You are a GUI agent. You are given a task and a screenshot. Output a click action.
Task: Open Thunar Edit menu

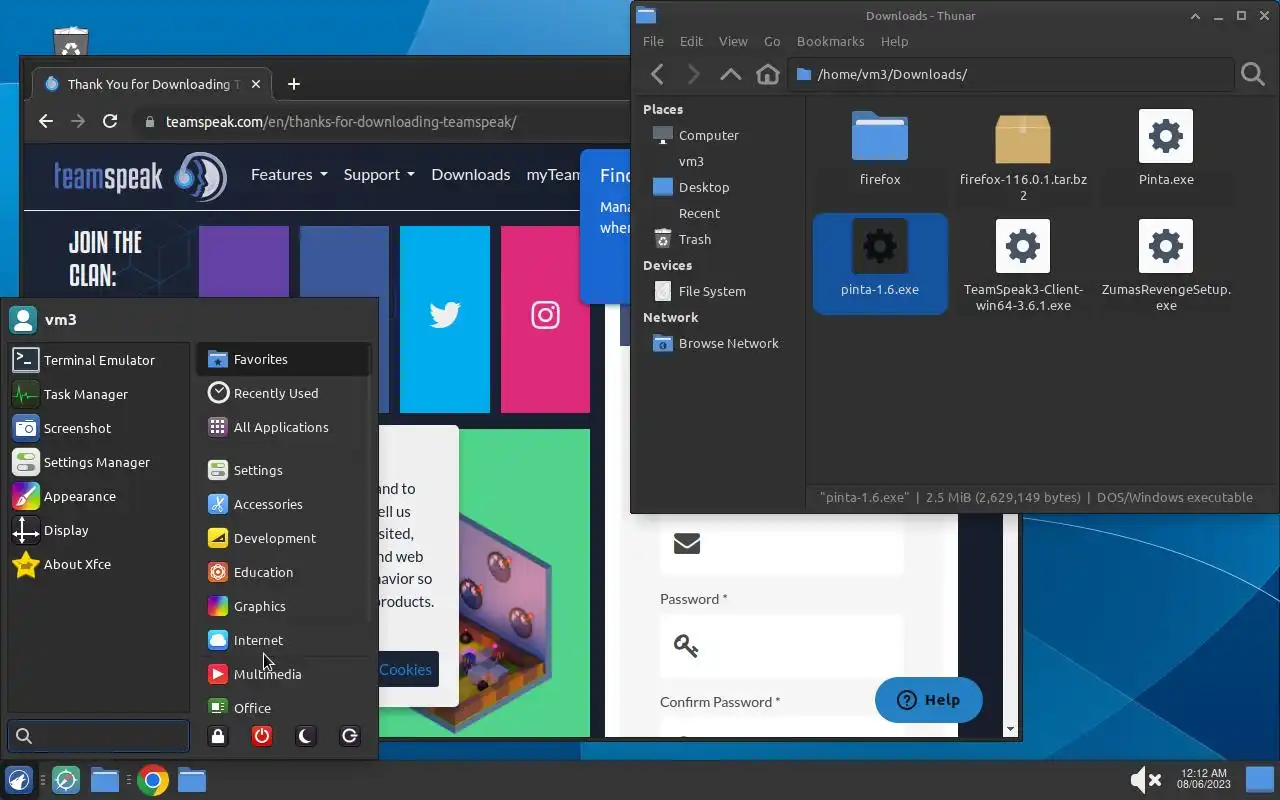[x=691, y=41]
